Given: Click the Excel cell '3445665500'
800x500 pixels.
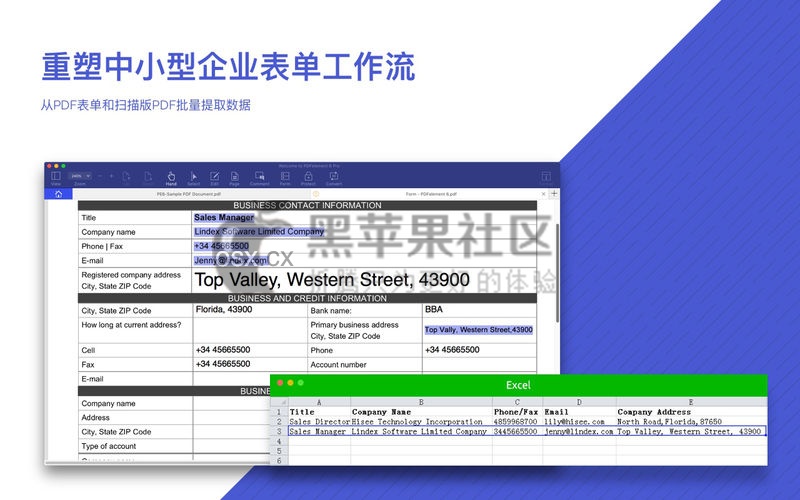Looking at the screenshot, I should tap(515, 431).
